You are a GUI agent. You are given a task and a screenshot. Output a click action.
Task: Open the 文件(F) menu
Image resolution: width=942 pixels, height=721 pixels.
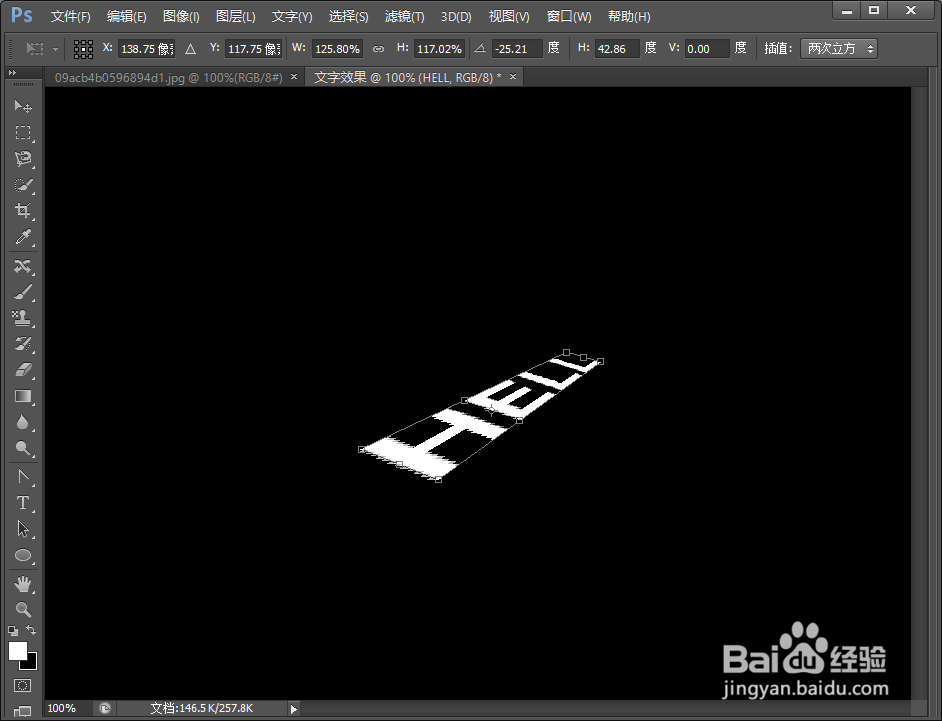70,17
